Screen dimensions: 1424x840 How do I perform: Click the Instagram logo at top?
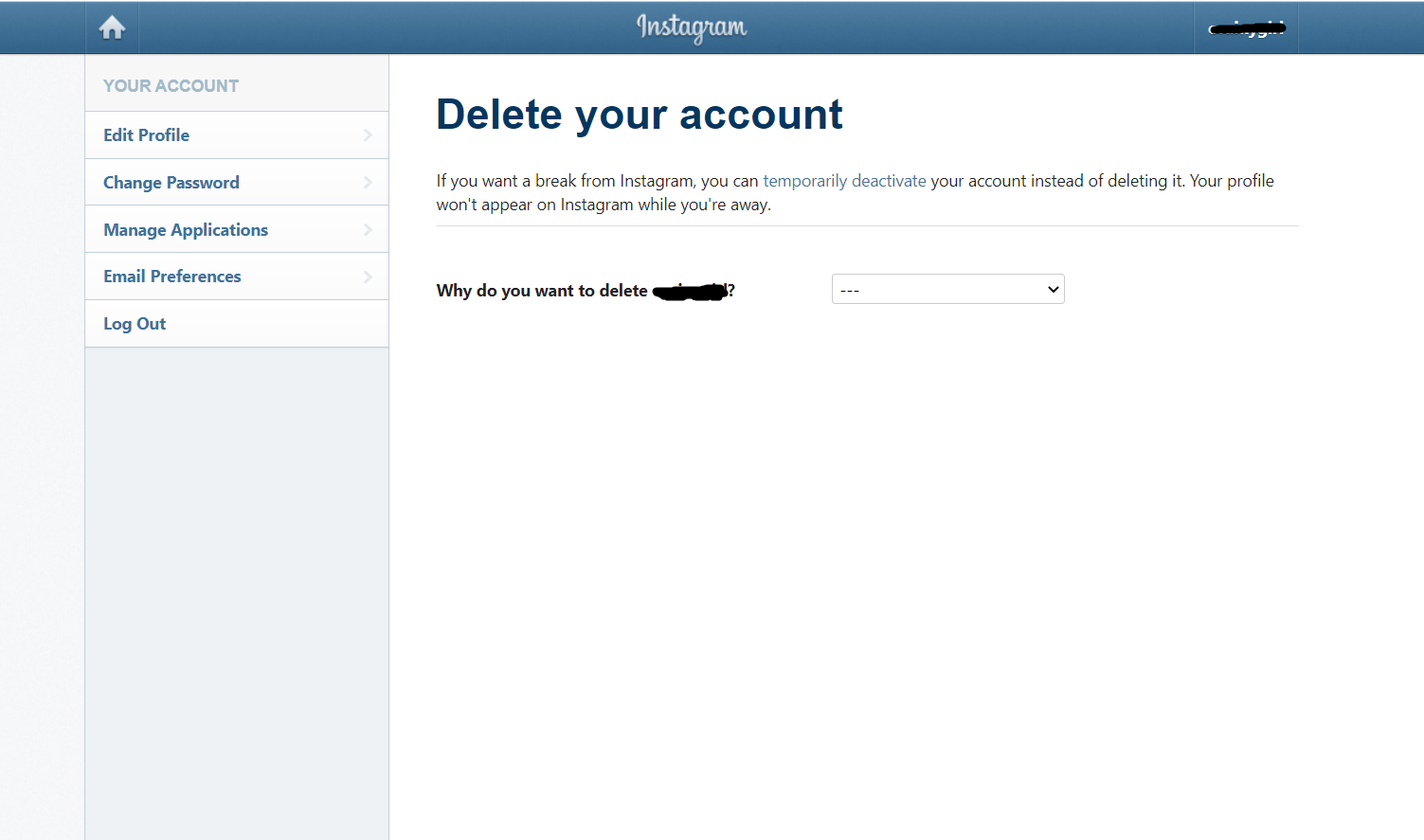pos(692,27)
